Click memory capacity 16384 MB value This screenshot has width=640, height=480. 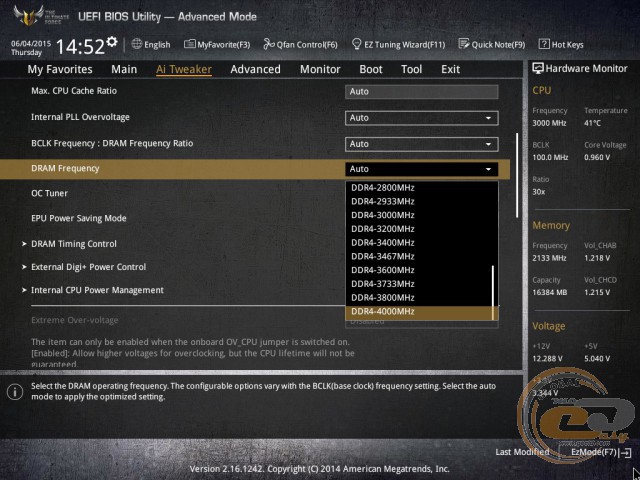(x=549, y=292)
